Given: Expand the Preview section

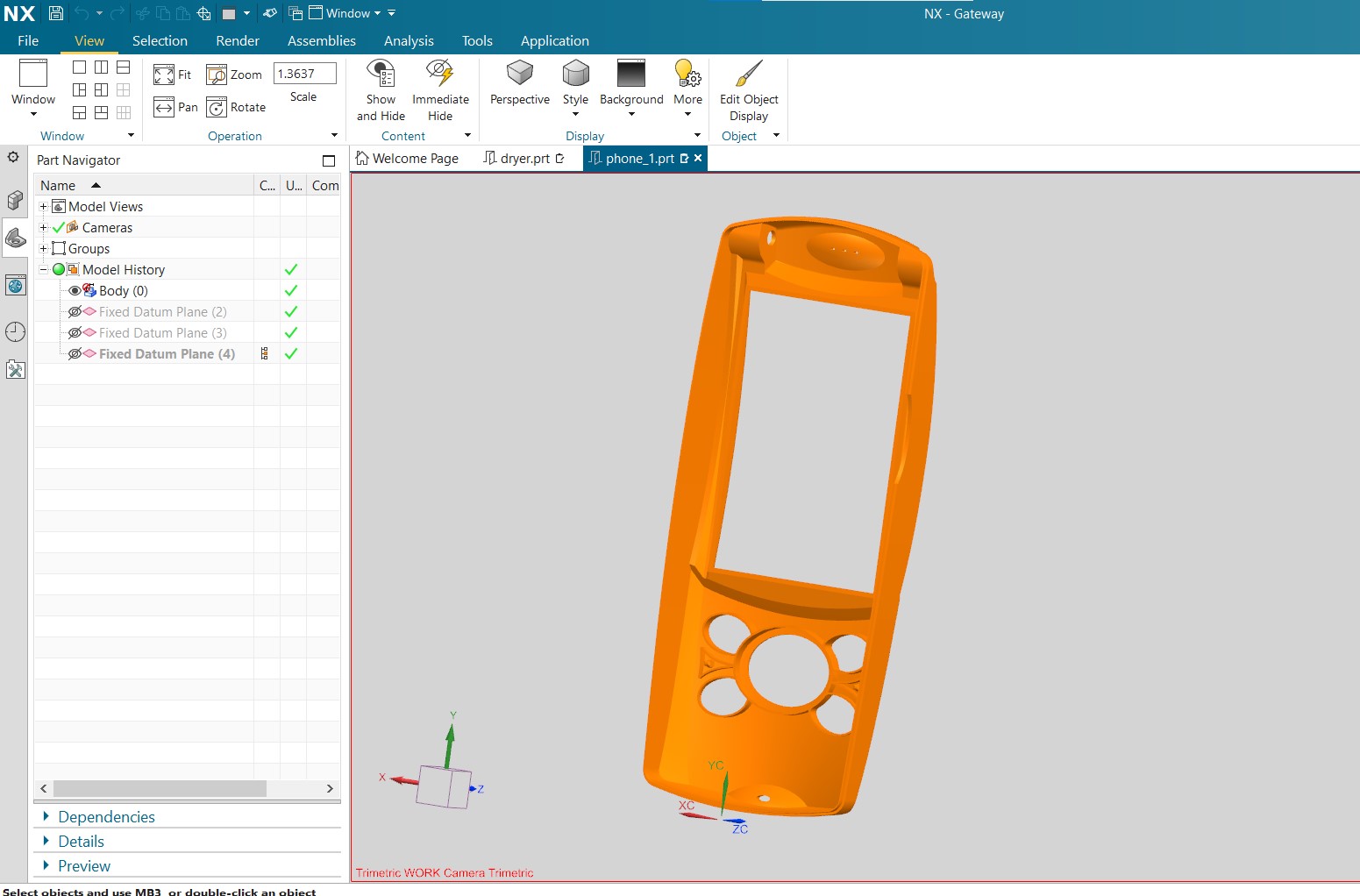Looking at the screenshot, I should point(46,865).
